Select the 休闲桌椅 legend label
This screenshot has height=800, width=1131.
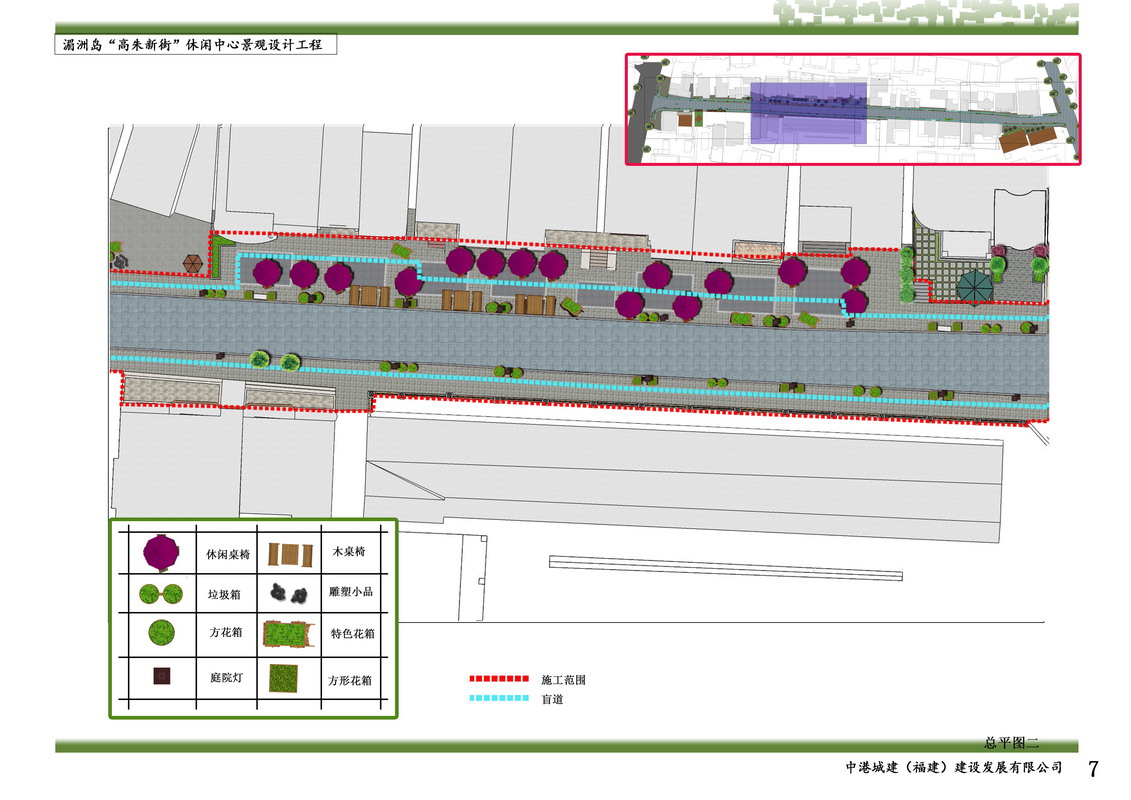[228, 554]
